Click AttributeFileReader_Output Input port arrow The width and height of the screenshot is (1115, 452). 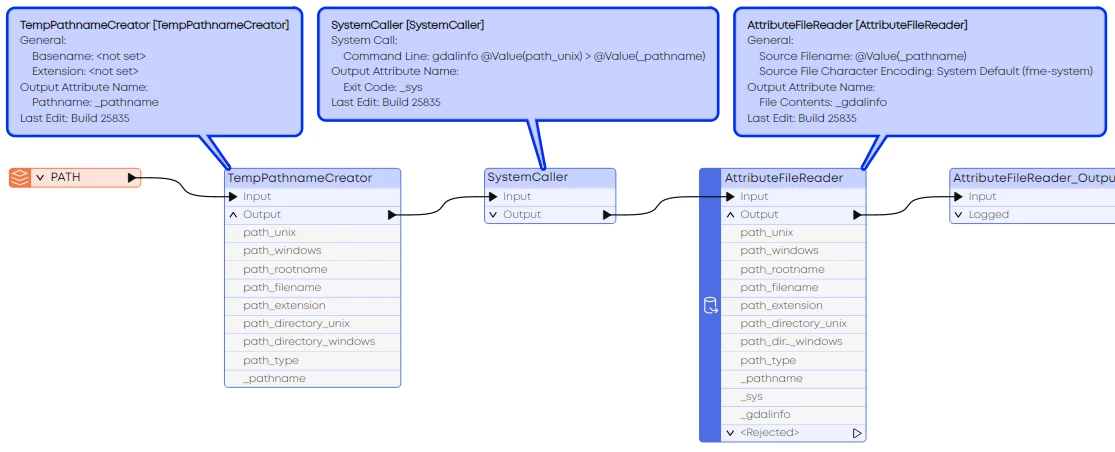959,196
